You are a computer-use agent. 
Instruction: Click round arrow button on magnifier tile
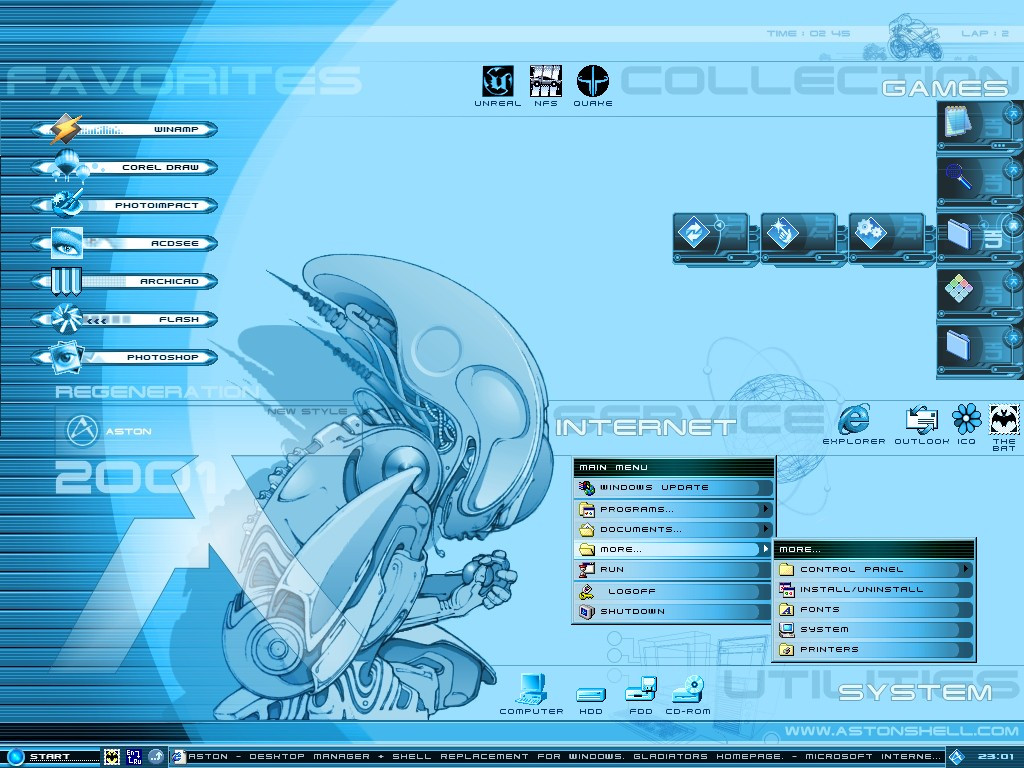click(1014, 170)
